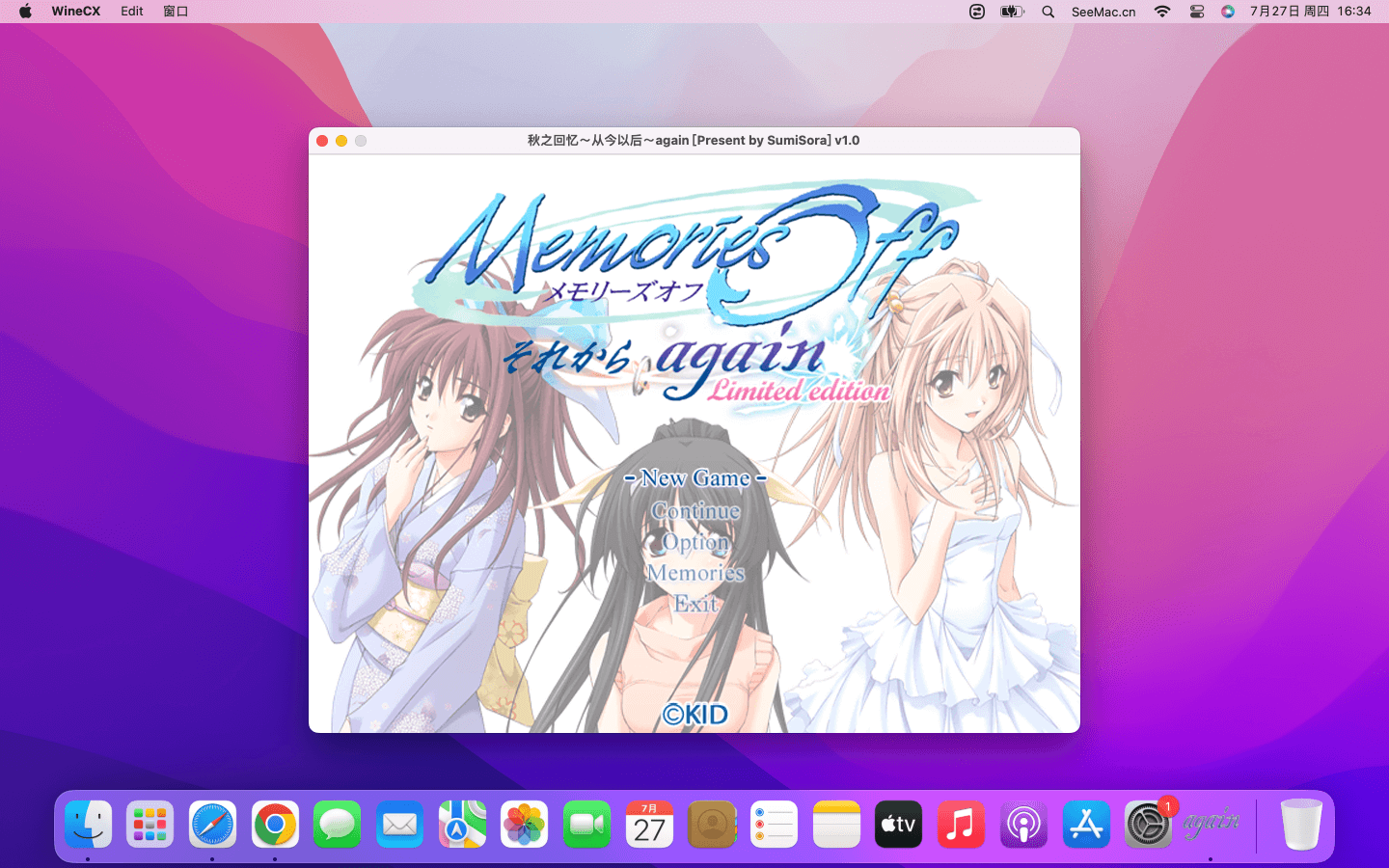This screenshot has width=1389, height=868.
Task: Open System Preferences in the Dock
Action: (x=1148, y=824)
